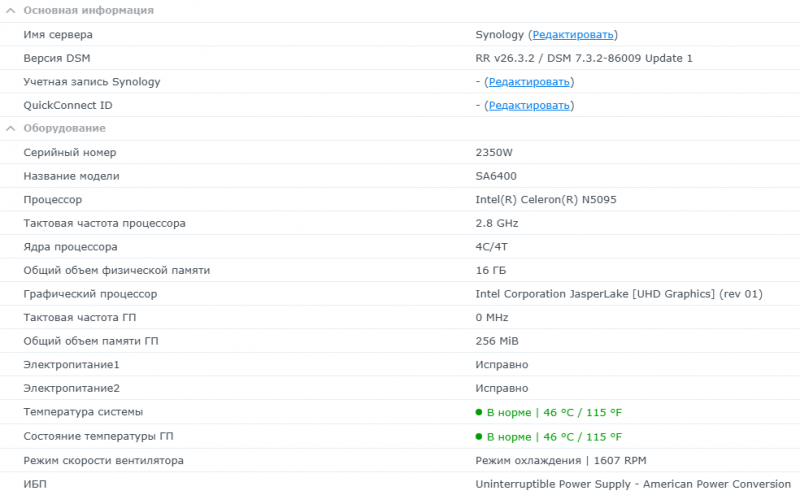Screen dimensions: 800x495
Task: Click the model name value SA6400
Action: [496, 176]
